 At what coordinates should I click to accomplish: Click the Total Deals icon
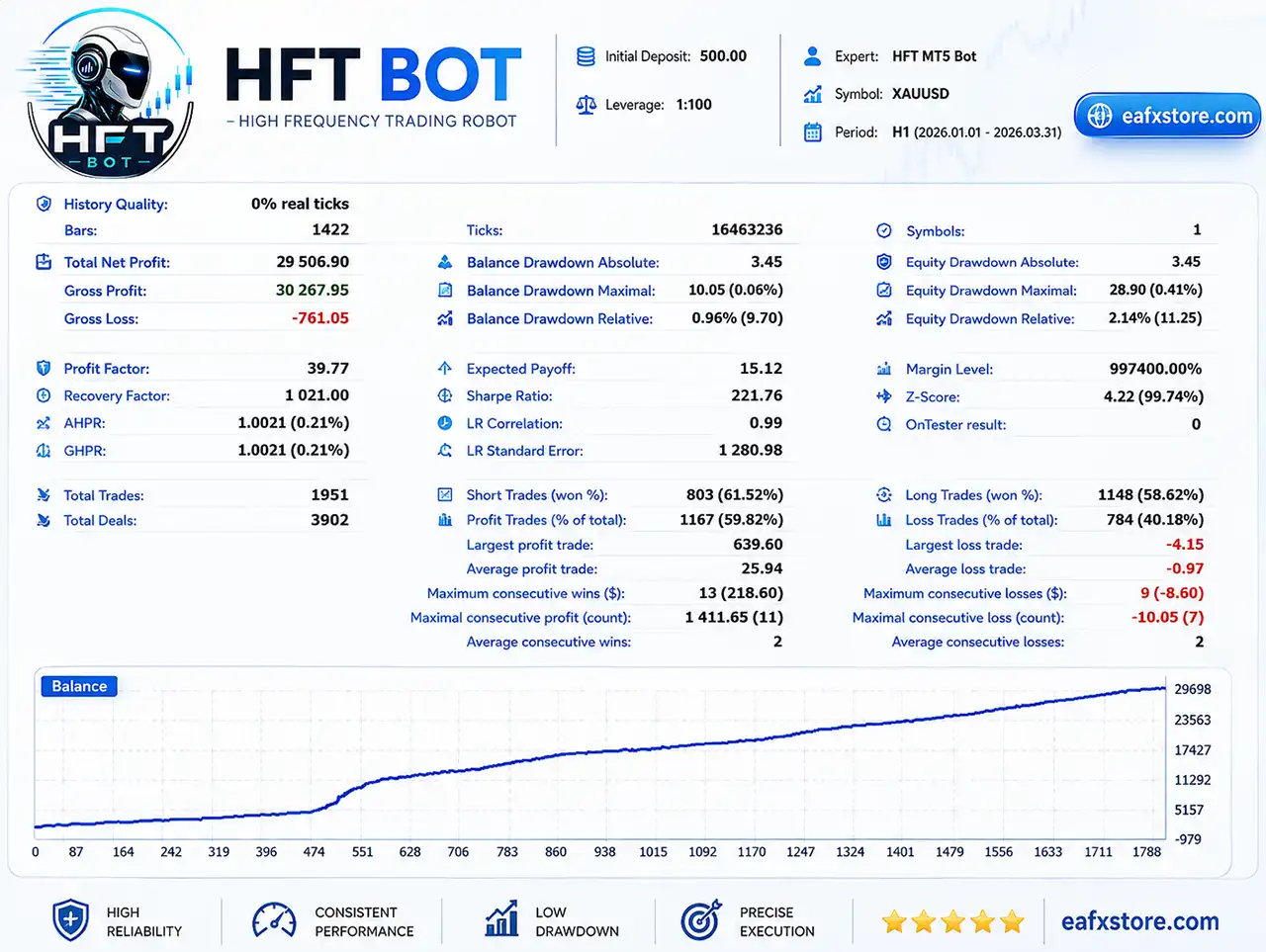tap(44, 520)
